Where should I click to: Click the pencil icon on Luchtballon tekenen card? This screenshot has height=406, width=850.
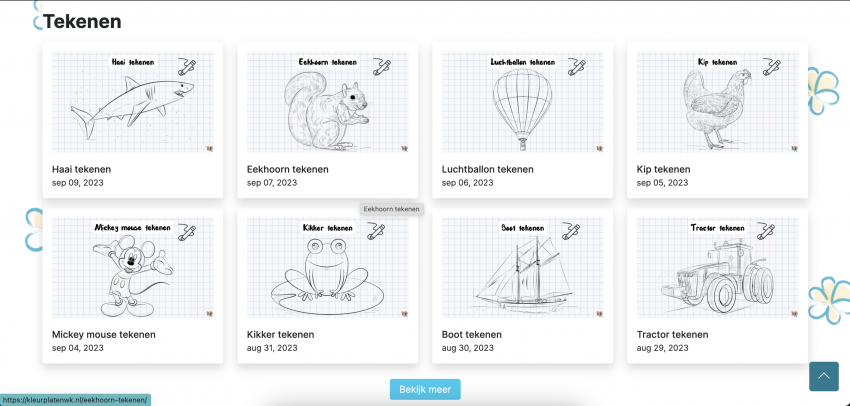[x=577, y=67]
